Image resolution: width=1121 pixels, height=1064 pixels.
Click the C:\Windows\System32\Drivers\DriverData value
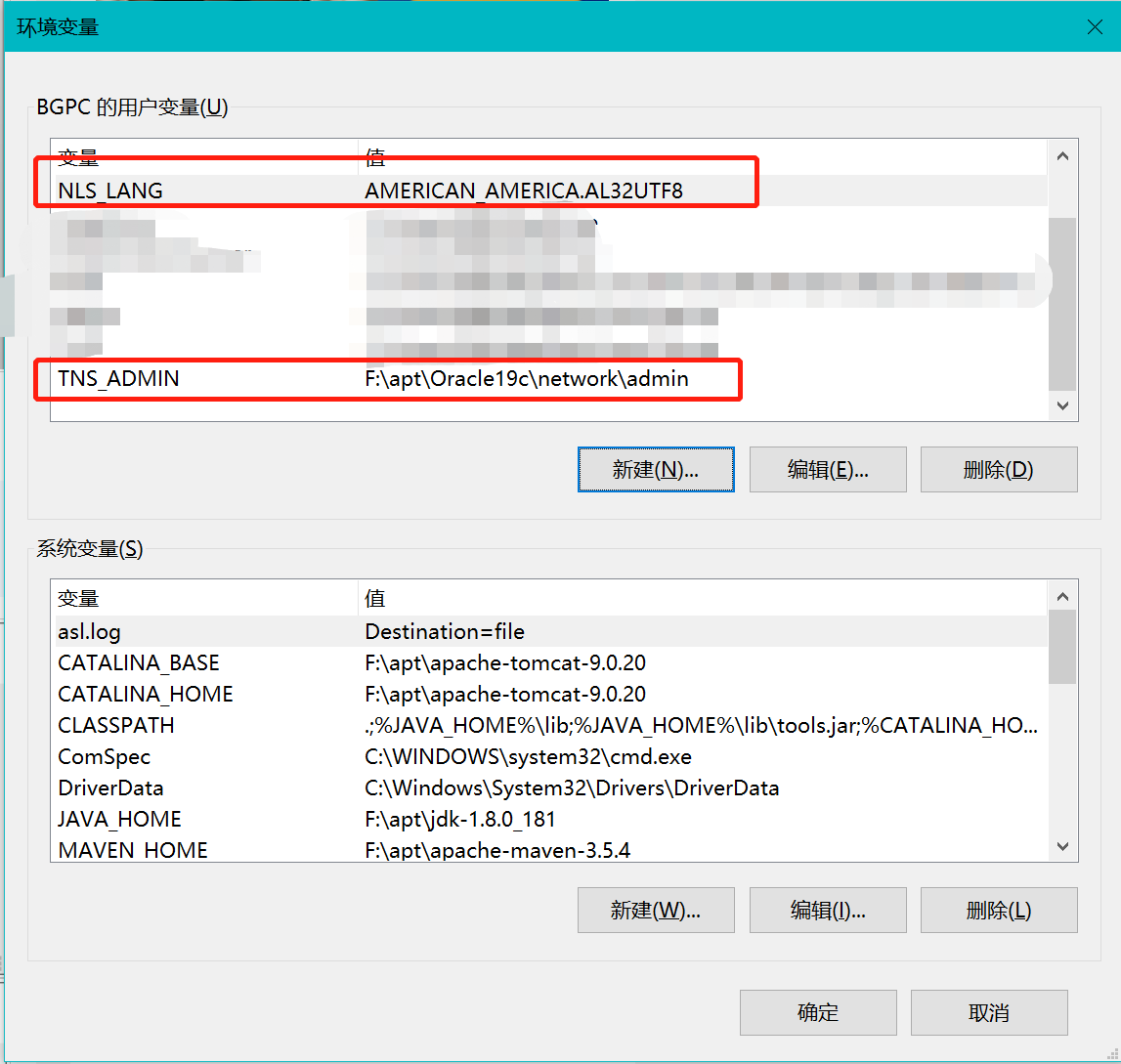(572, 788)
